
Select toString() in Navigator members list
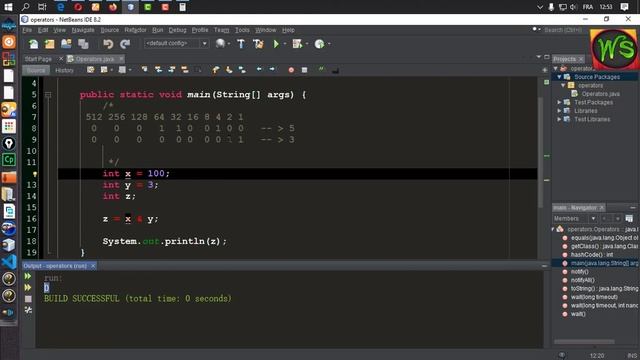pos(604,289)
